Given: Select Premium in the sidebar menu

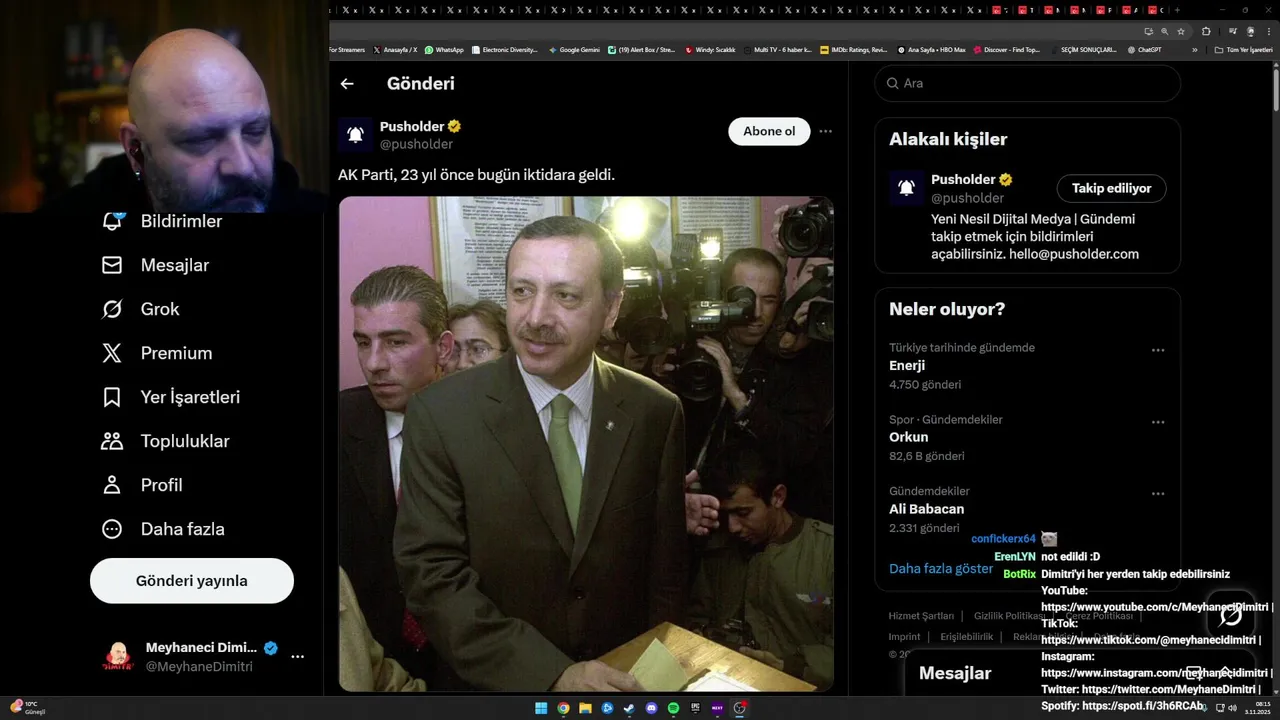Looking at the screenshot, I should (x=157, y=353).
